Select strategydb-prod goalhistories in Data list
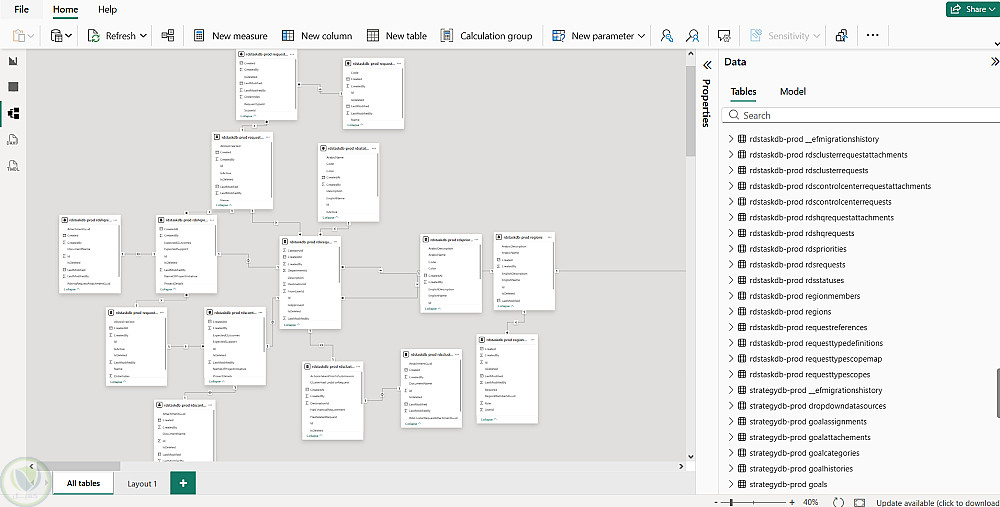This screenshot has width=1000, height=507. point(801,469)
